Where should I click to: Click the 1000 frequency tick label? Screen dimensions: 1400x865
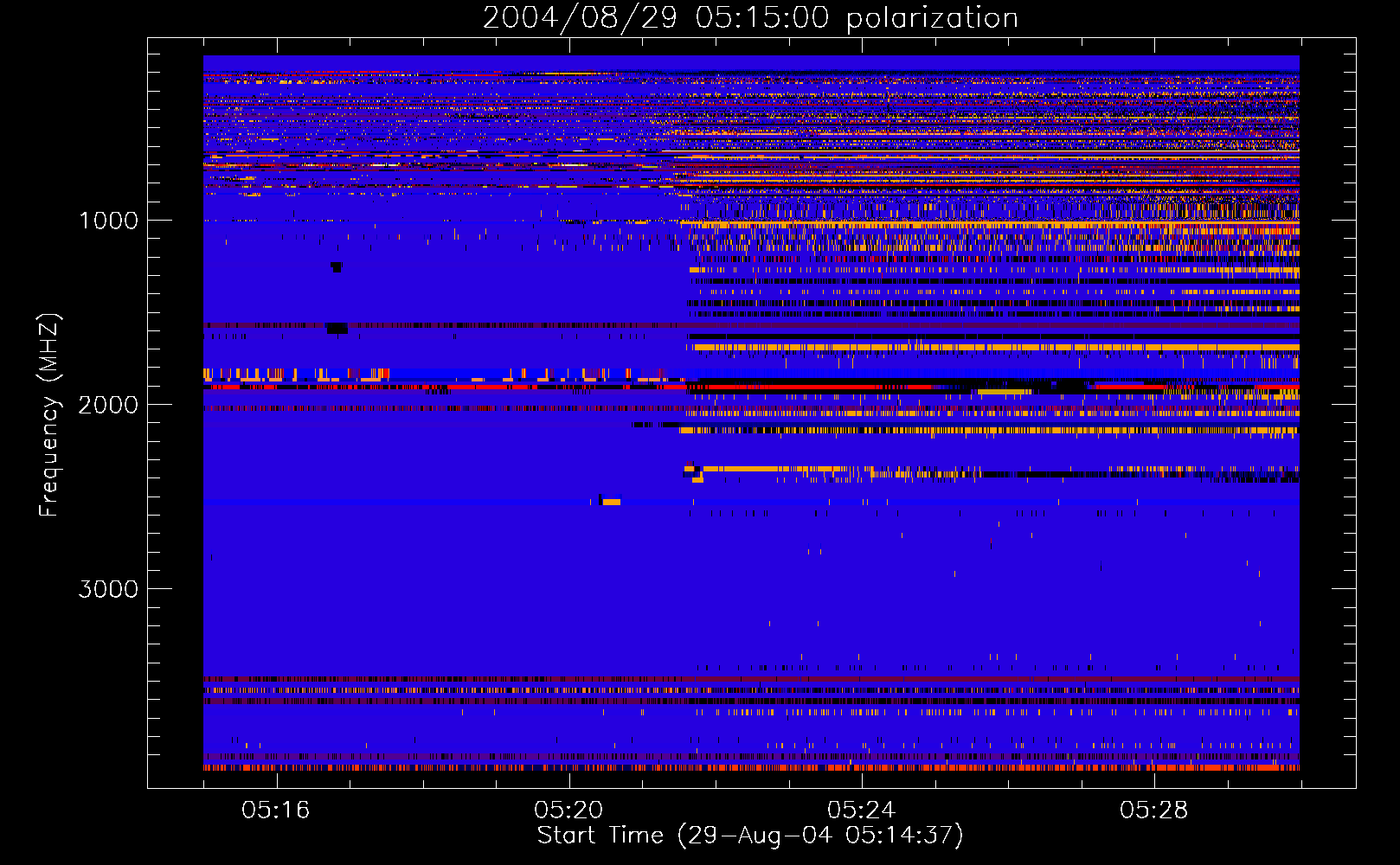(x=108, y=221)
